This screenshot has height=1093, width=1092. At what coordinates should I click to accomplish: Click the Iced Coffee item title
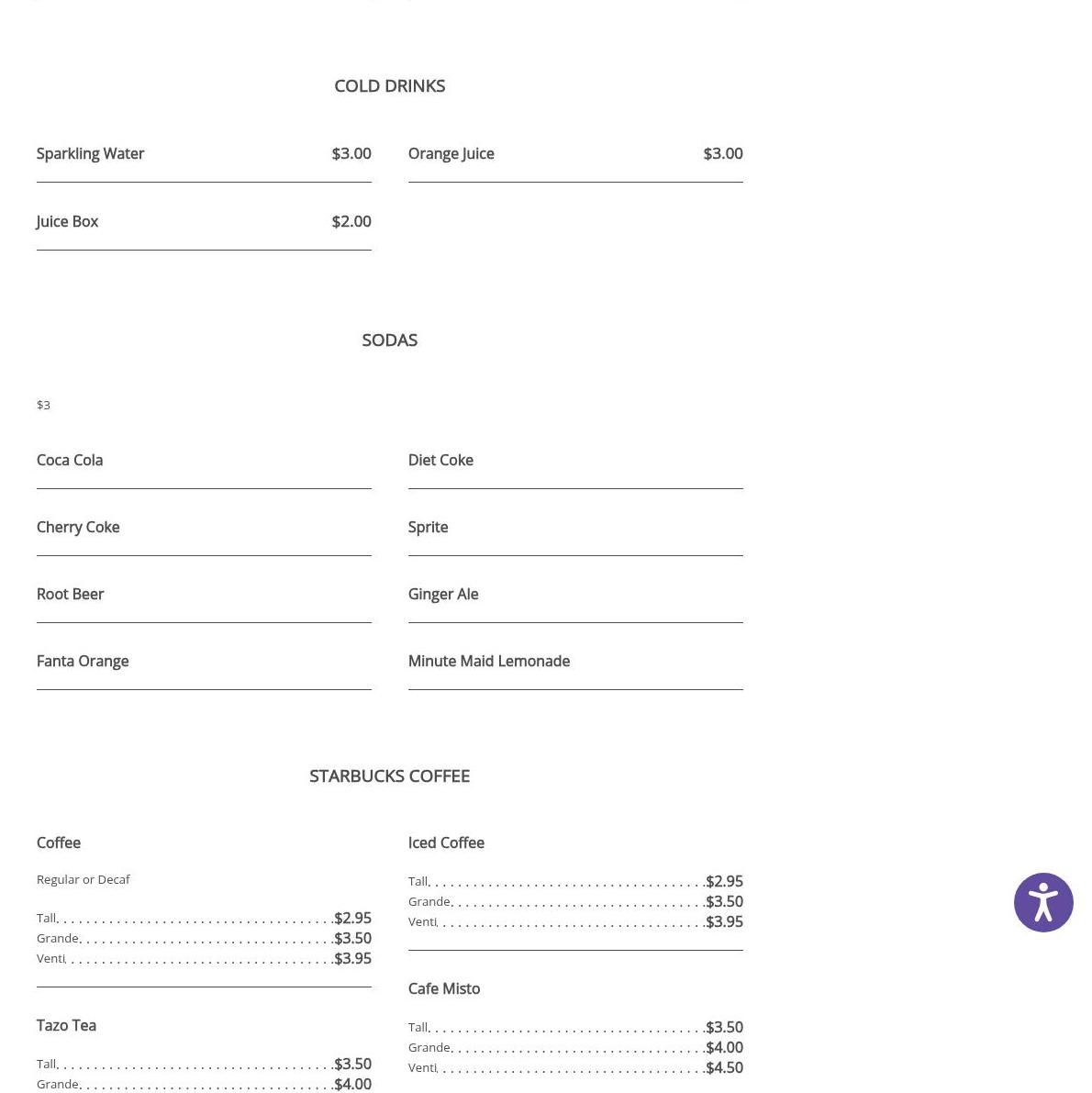(x=446, y=842)
